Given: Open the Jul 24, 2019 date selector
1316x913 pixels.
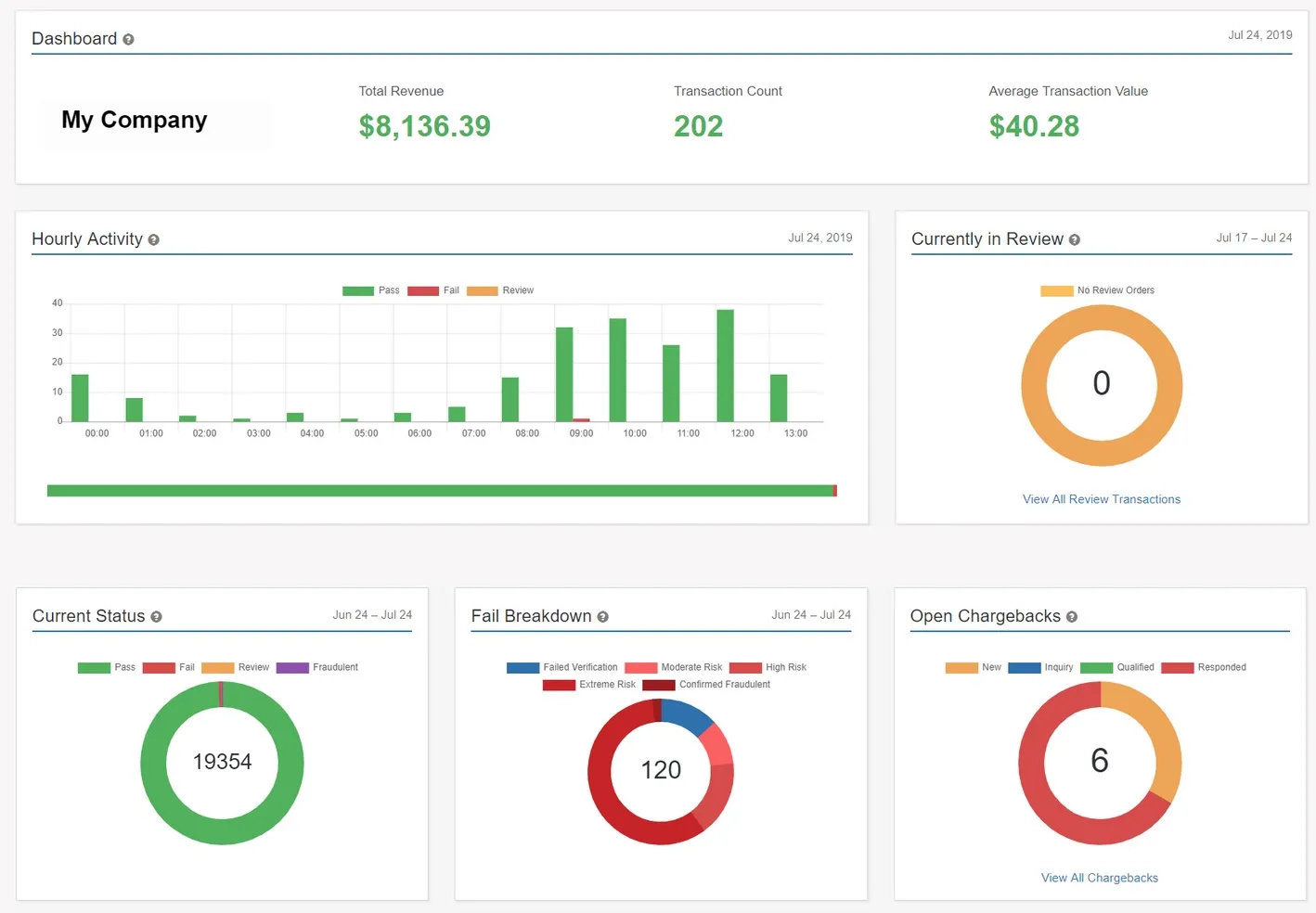Looking at the screenshot, I should (1259, 35).
